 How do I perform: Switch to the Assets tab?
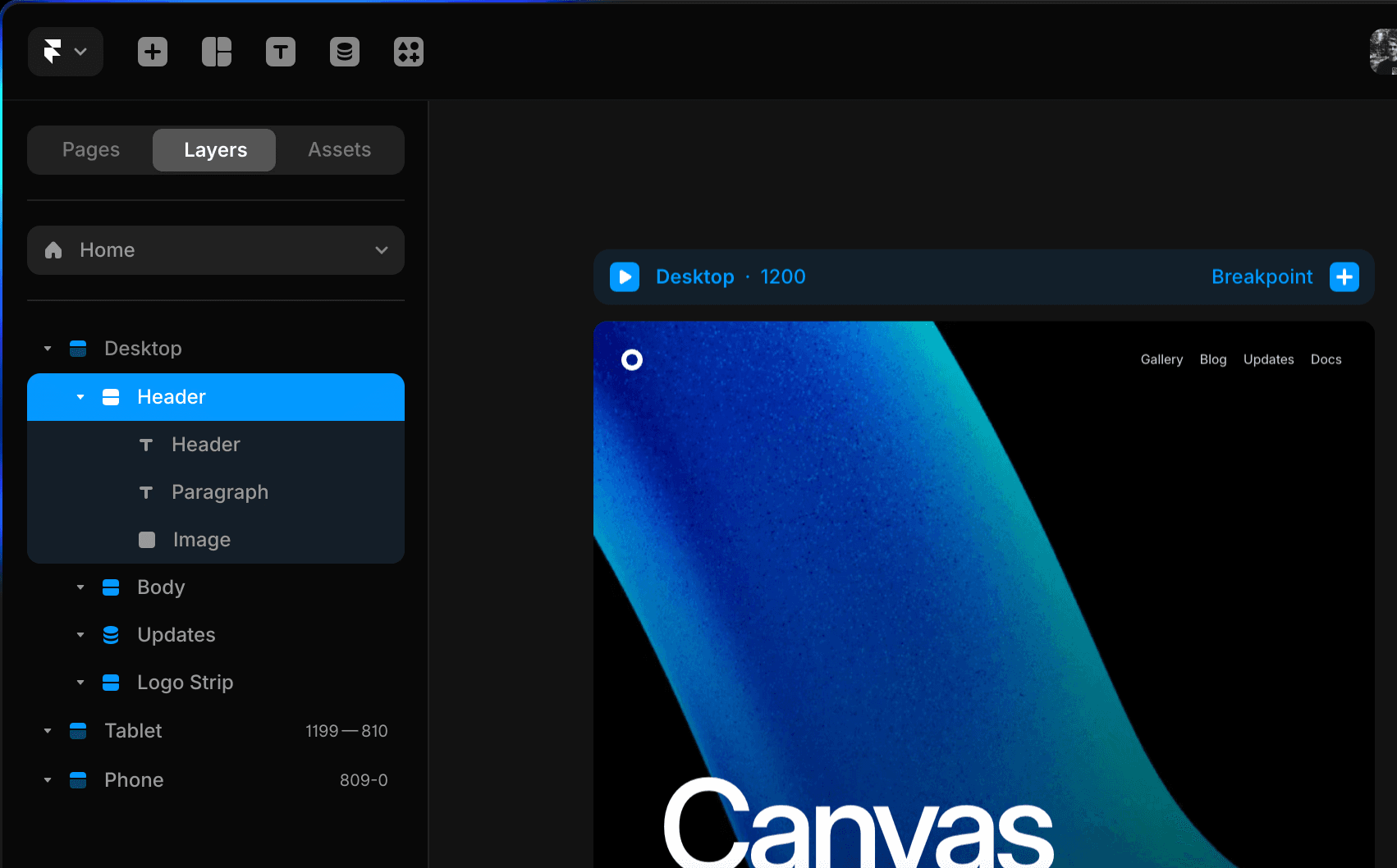339,150
